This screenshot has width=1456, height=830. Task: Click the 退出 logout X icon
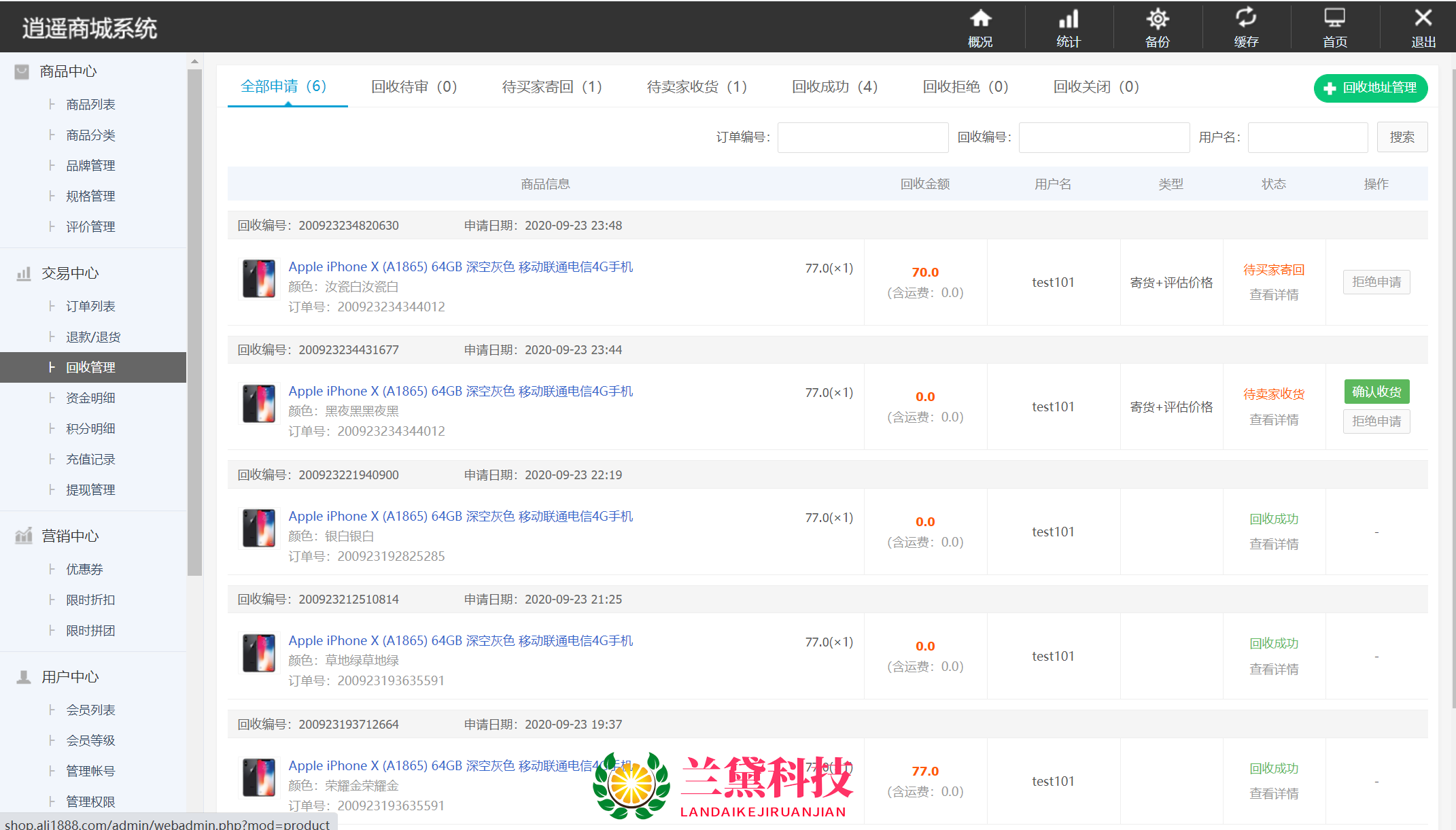coord(1423,19)
